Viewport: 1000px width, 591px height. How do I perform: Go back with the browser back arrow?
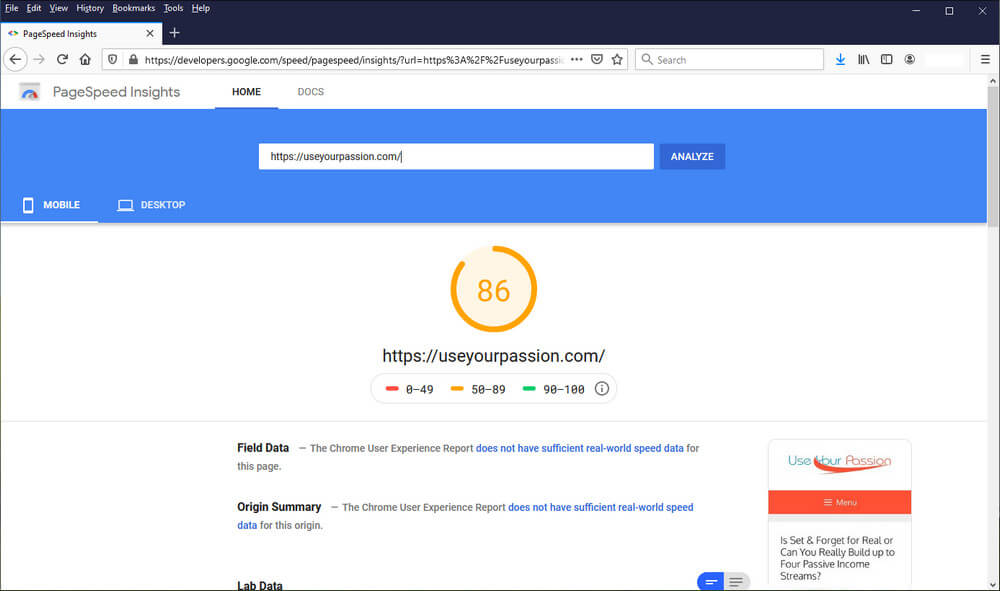pos(15,59)
